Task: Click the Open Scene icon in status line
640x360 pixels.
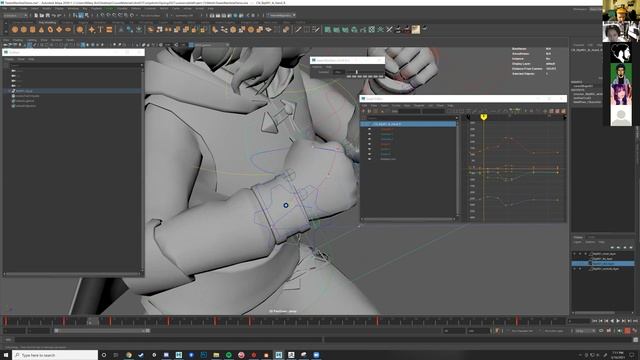Action: (42, 16)
